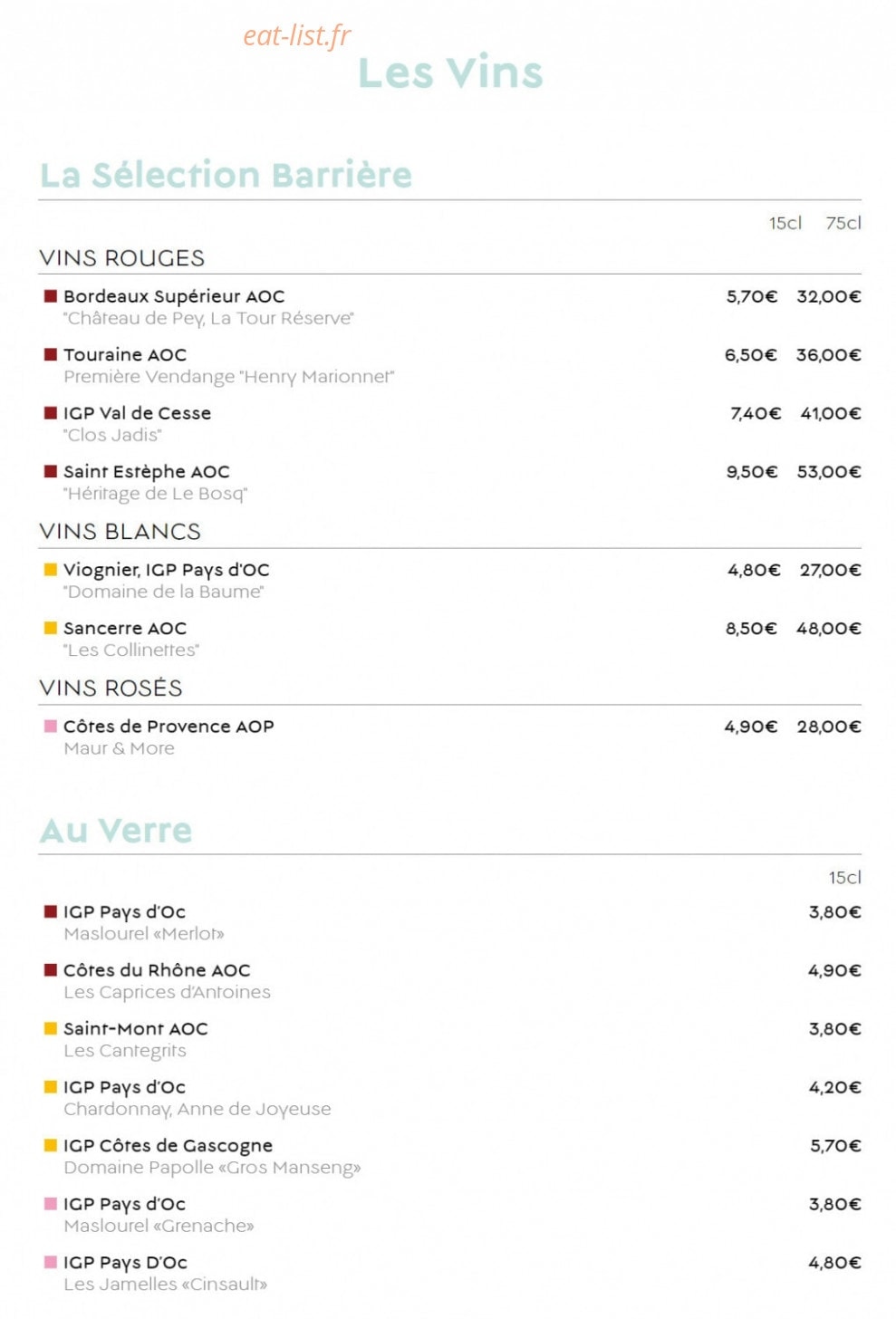Click the 5,70€ Côtes de Gascogne price
Image resolution: width=896 pixels, height=1319 pixels.
[x=835, y=1146]
